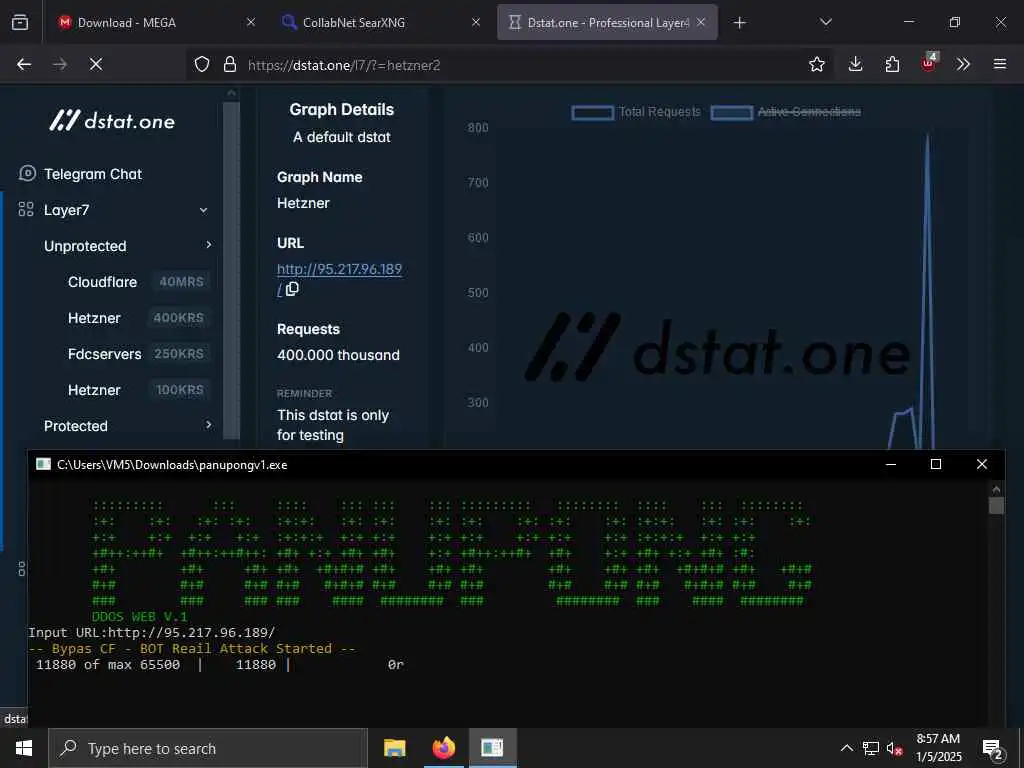This screenshot has width=1024, height=768.
Task: Close the Dstat.one tab
Action: (x=701, y=22)
